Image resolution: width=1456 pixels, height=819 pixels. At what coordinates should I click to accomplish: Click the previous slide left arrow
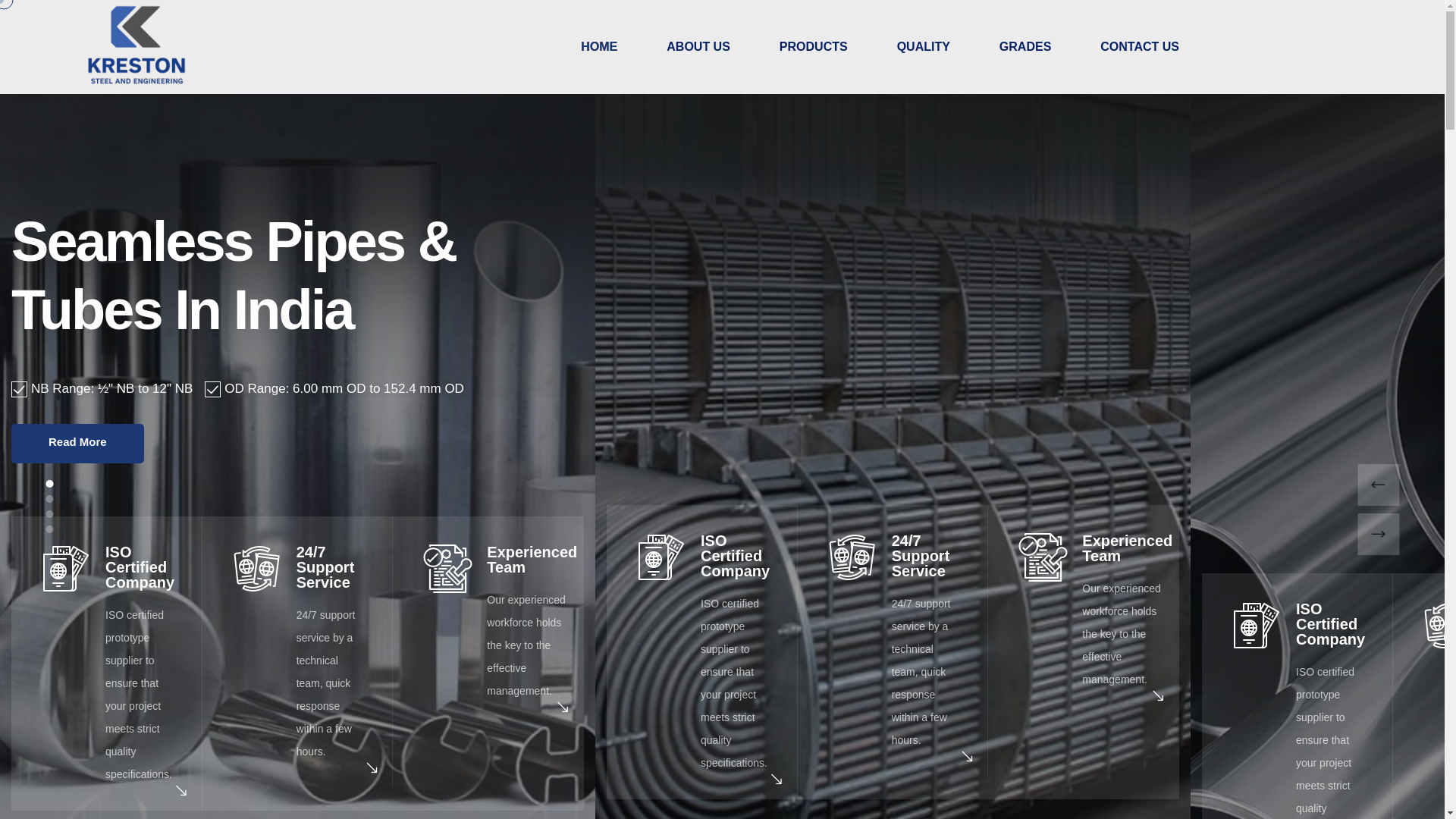coord(1378,485)
